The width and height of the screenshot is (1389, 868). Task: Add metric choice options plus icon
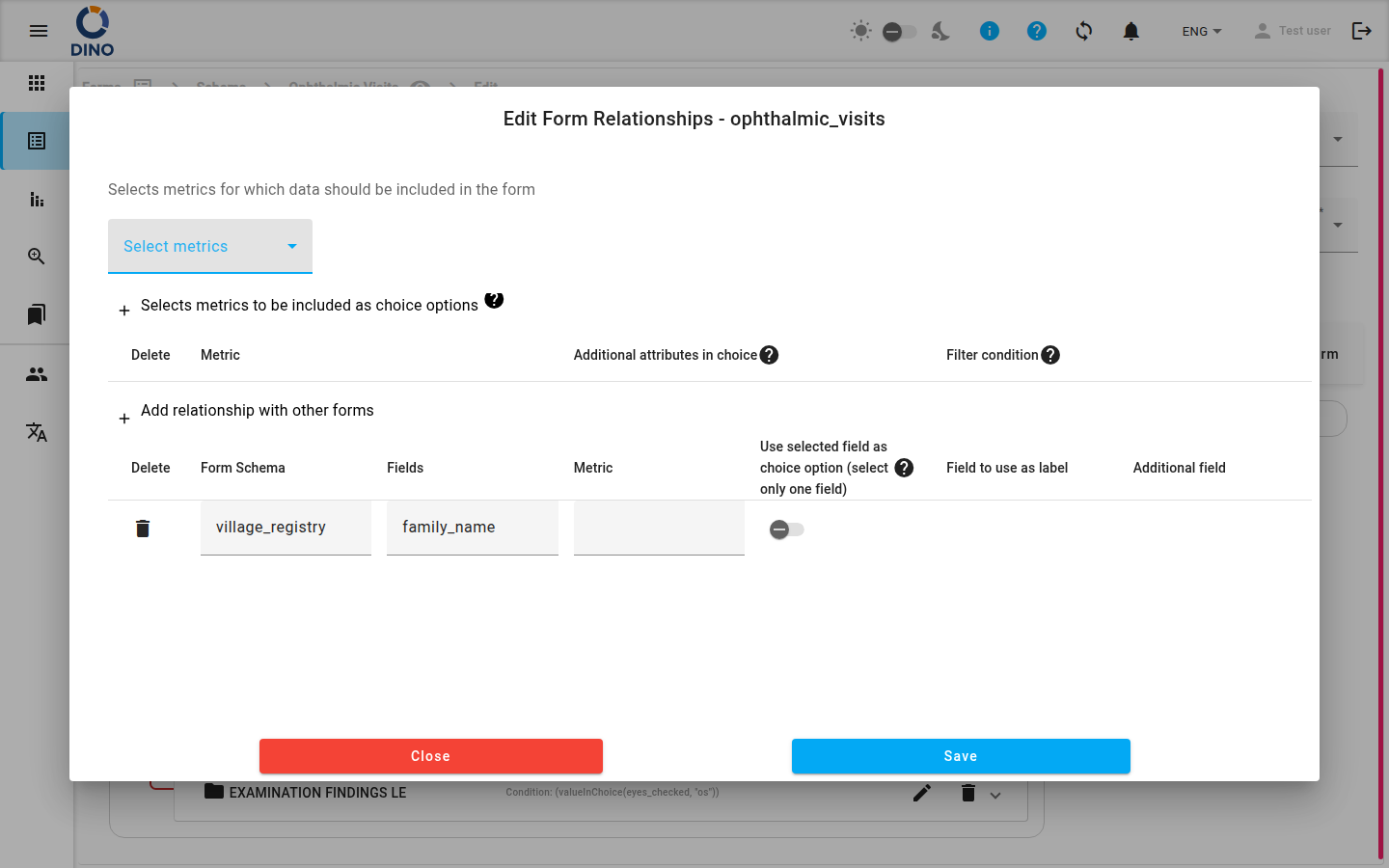124,311
